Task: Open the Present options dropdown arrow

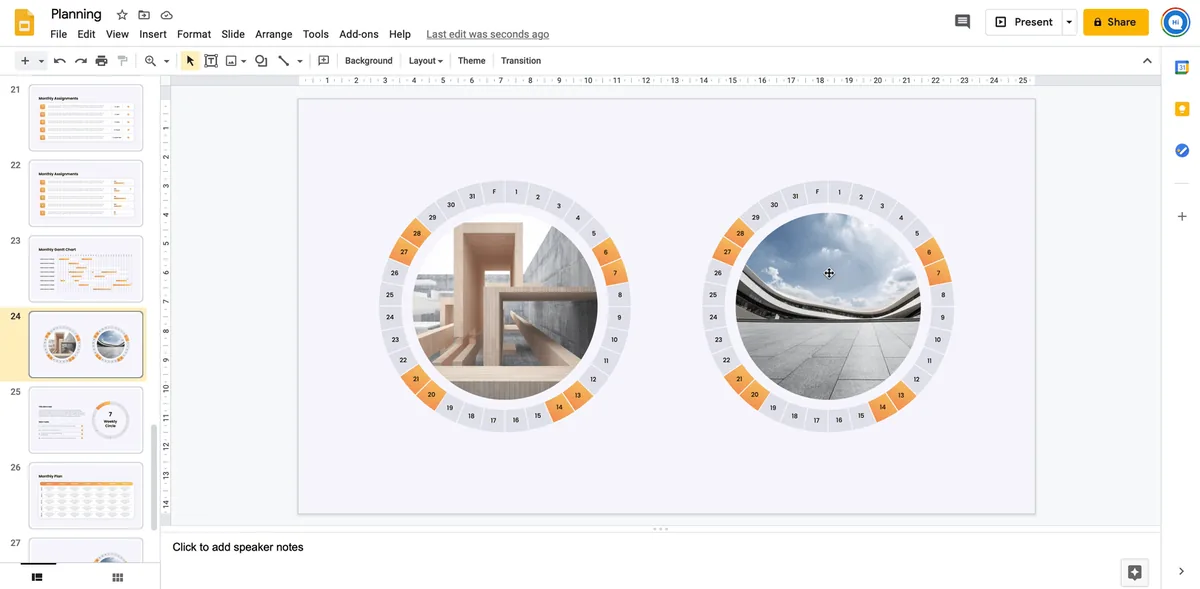Action: point(1069,22)
